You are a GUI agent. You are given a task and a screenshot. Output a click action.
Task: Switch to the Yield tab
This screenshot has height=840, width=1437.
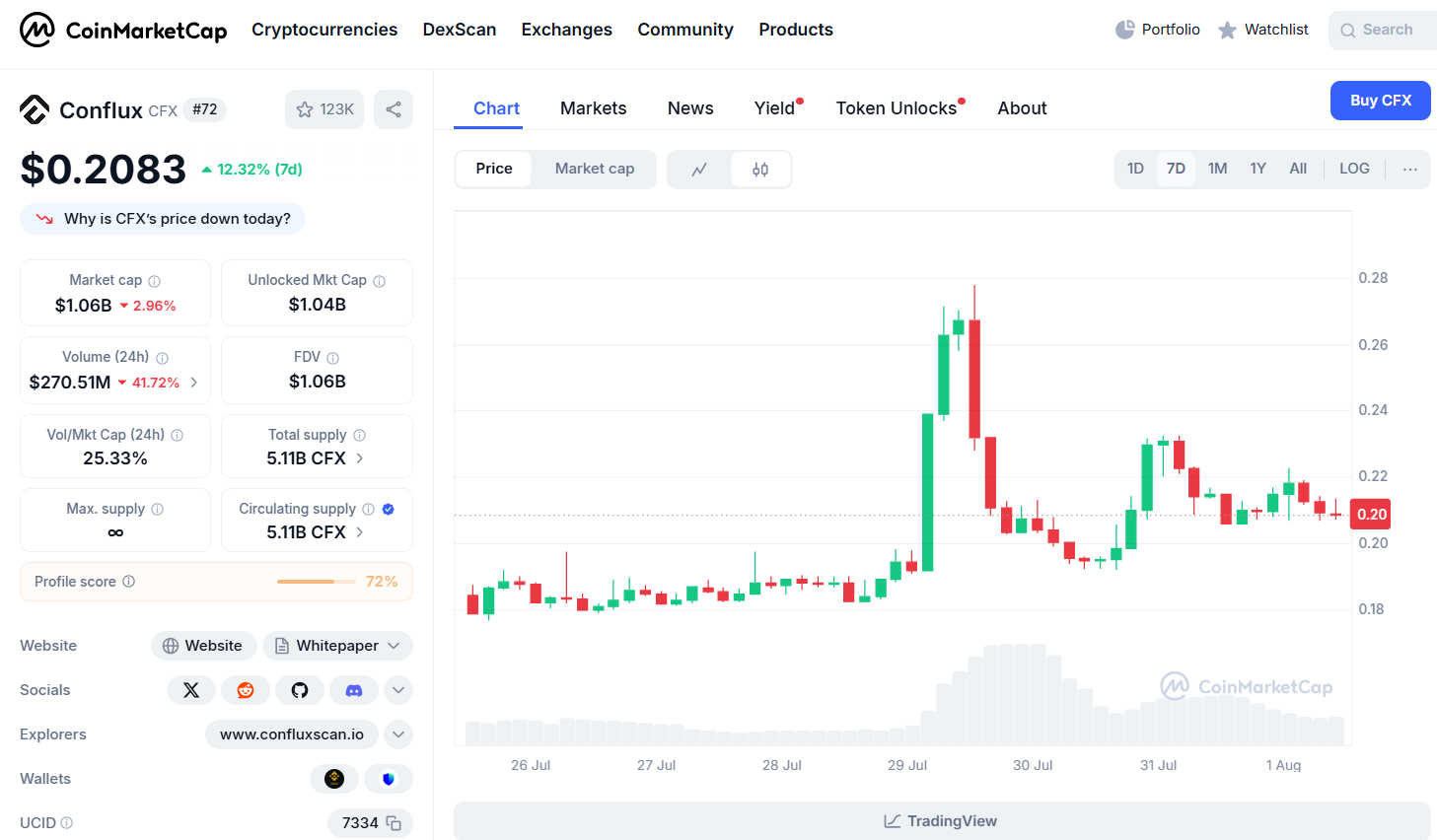click(775, 108)
